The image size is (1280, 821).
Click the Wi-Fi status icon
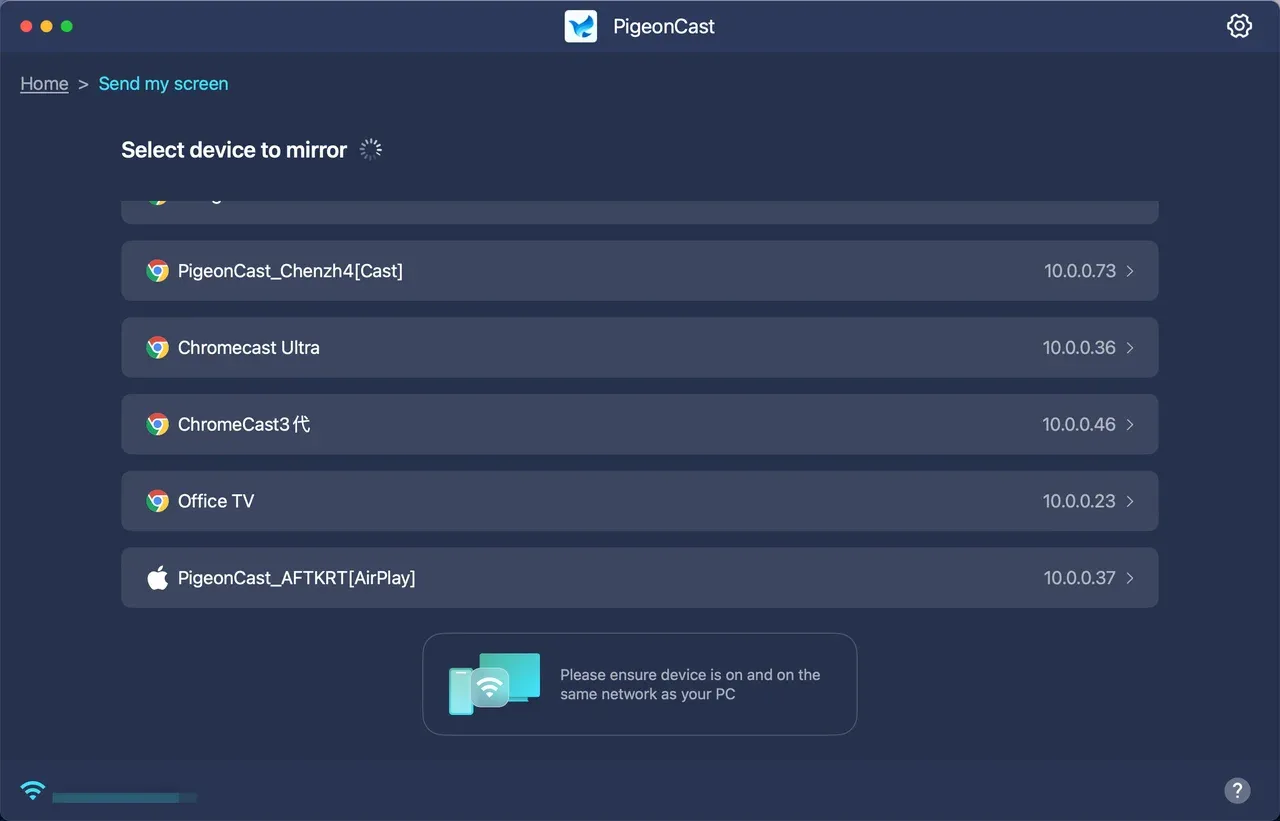pos(33,791)
